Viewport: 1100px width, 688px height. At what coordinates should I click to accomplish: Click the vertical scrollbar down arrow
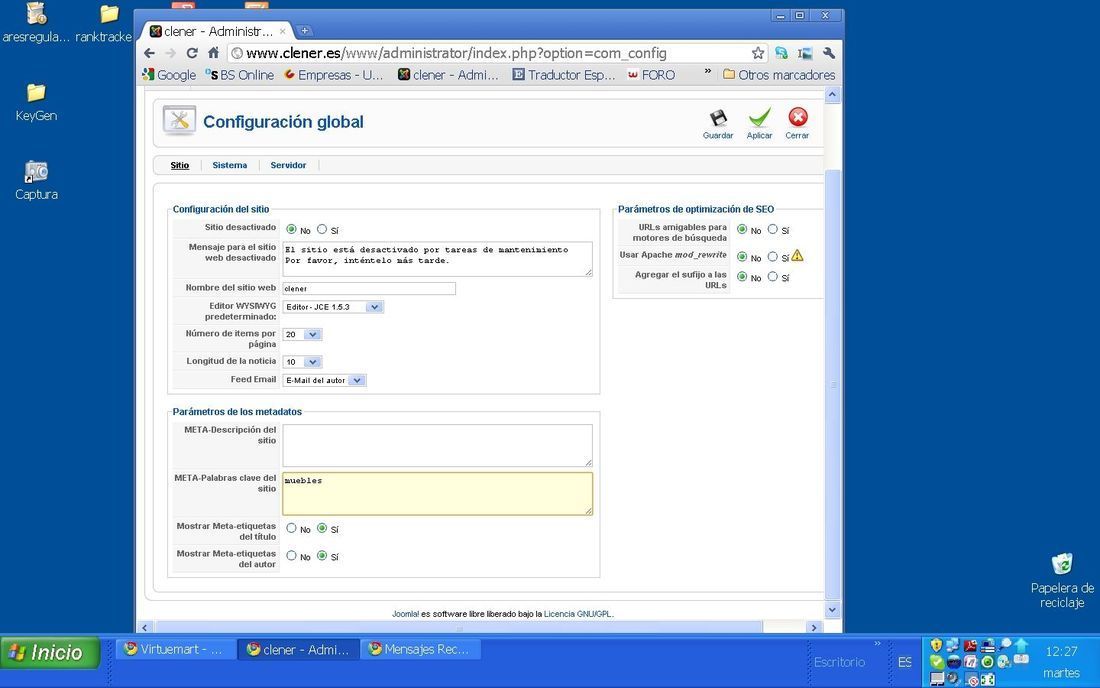pyautogui.click(x=832, y=609)
